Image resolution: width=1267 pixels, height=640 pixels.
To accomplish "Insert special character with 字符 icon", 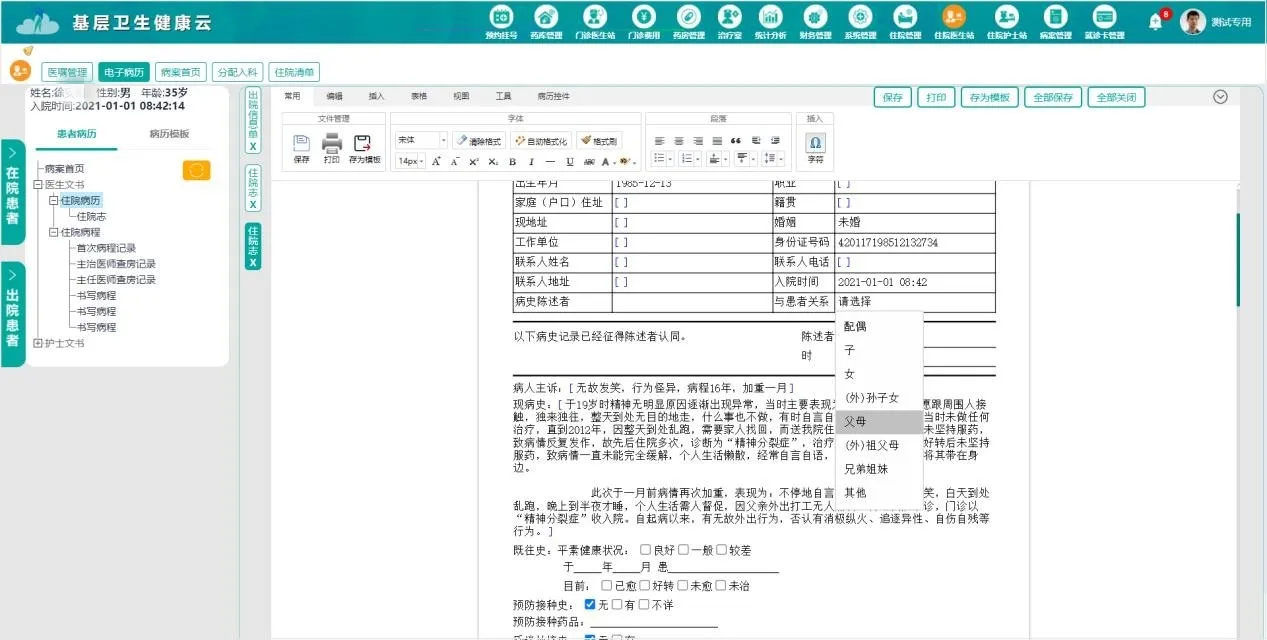I will 815,148.
